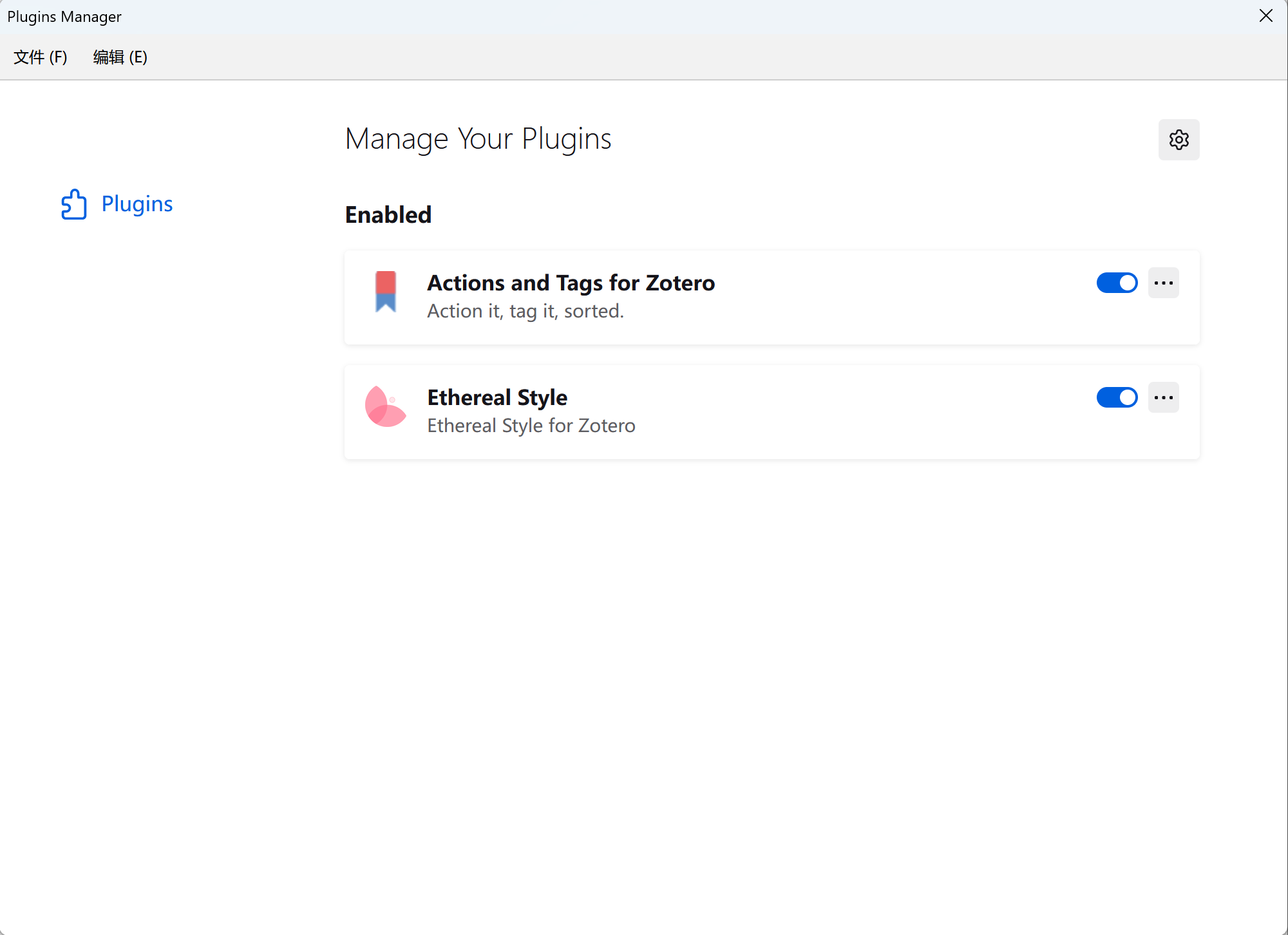Open the 编辑 (E) menu
Image resolution: width=1288 pixels, height=935 pixels.
click(x=120, y=57)
